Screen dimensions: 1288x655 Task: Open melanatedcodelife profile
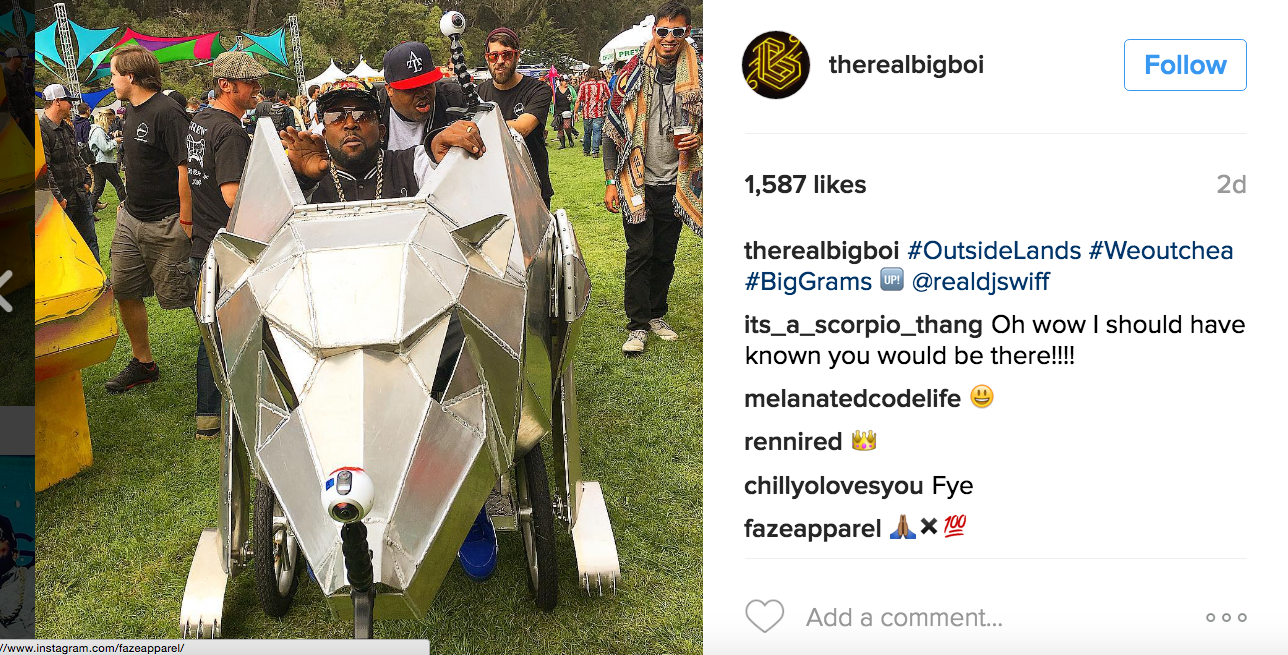853,398
